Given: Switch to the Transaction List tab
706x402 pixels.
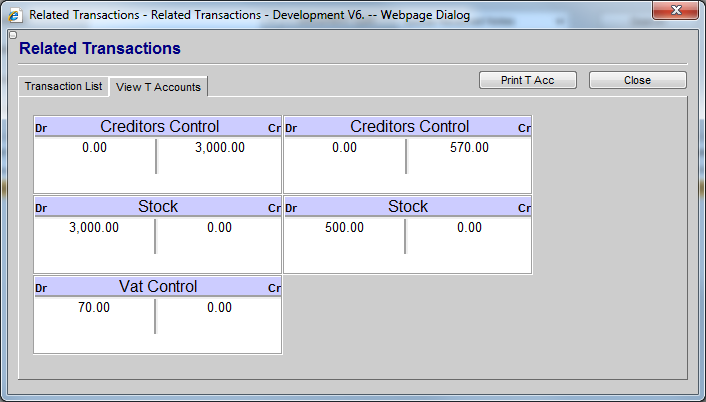Looking at the screenshot, I should 64,87.
